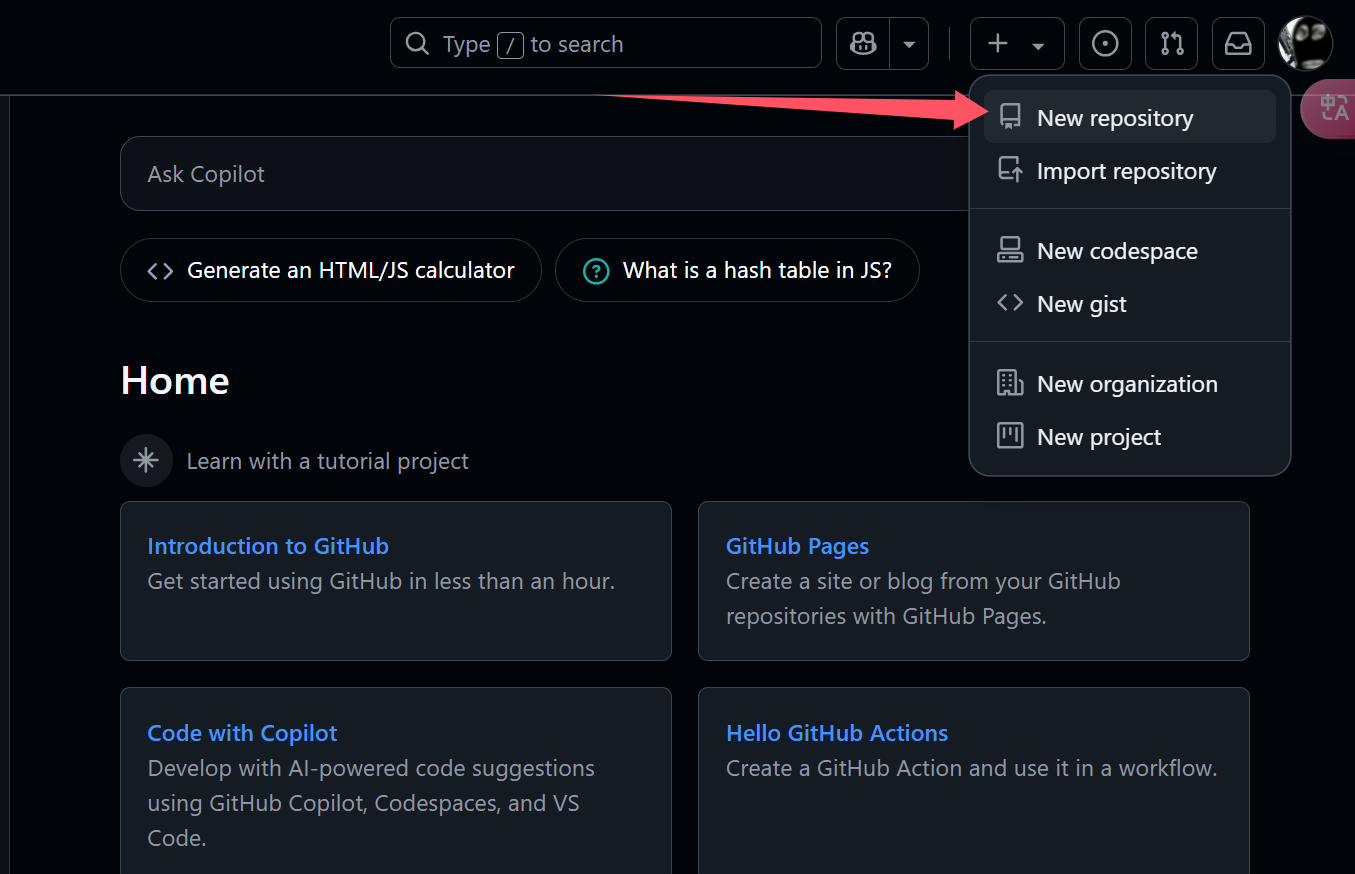
Task: Open Introduction to GitHub link
Action: [x=268, y=546]
